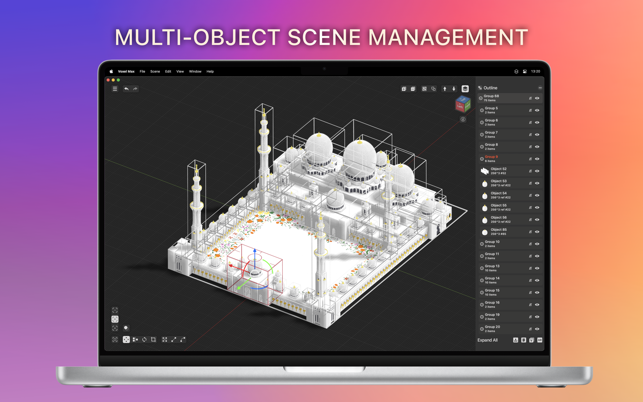Expand Group 13 with its circle toggle
The image size is (643, 402).
point(482,268)
